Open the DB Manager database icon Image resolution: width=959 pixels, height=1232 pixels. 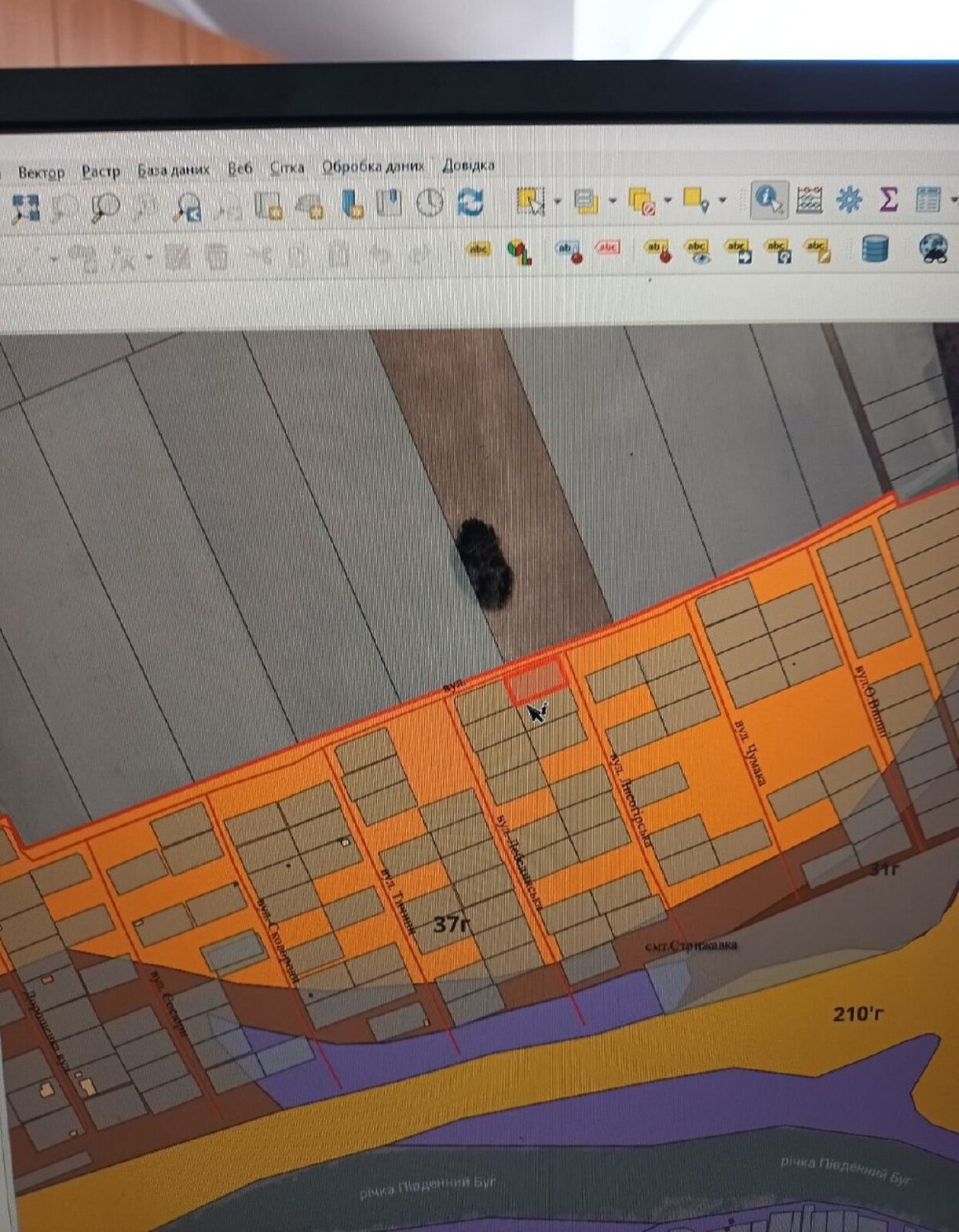pos(875,249)
